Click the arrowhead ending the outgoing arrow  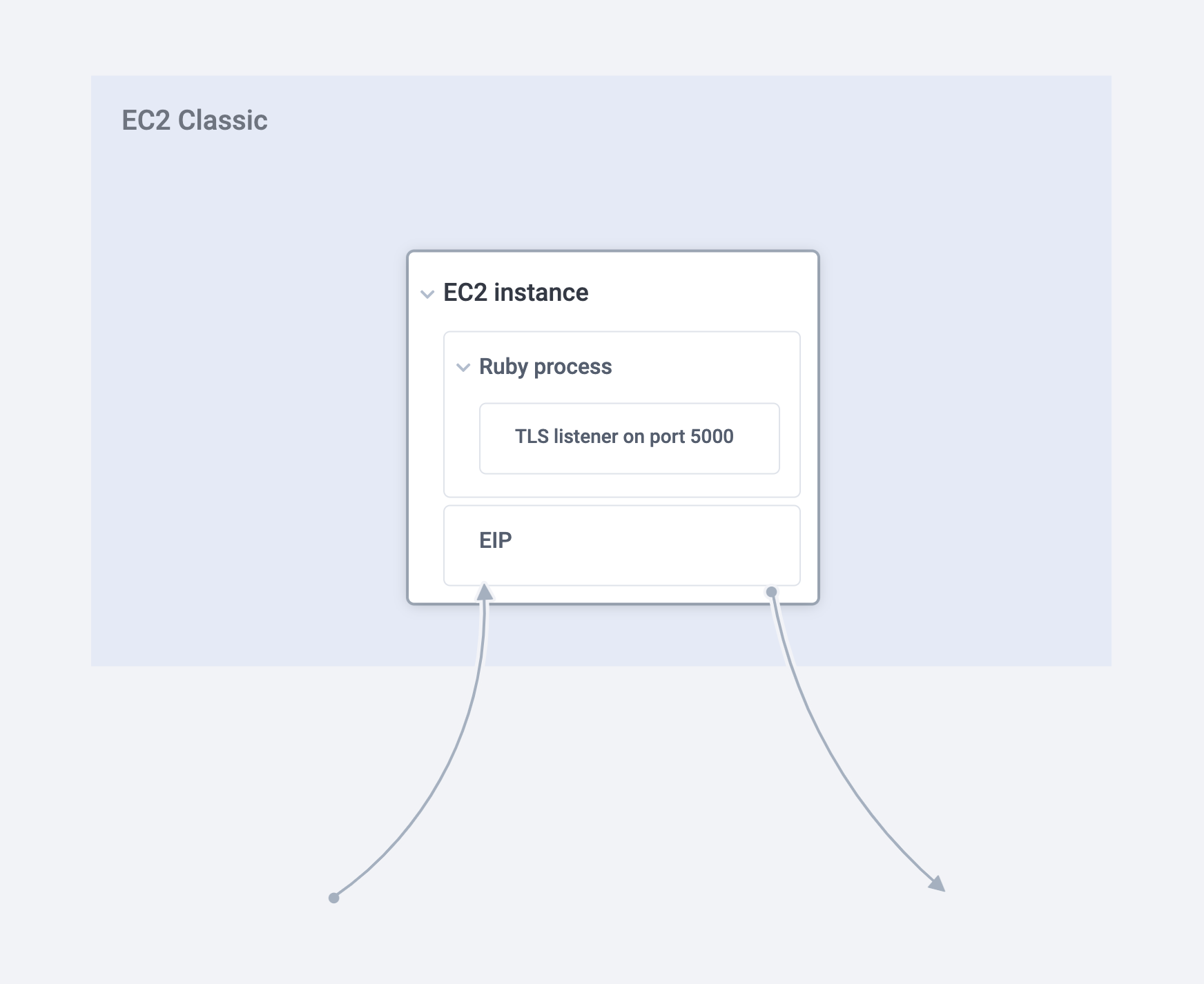pos(938,884)
